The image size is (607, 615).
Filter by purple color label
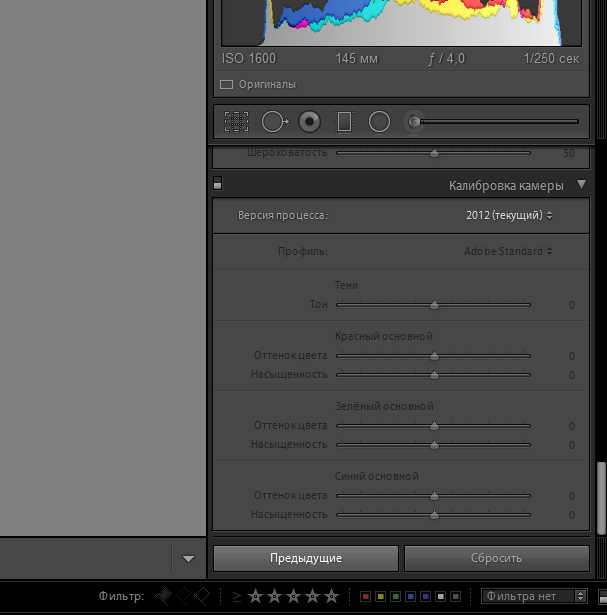tap(425, 597)
